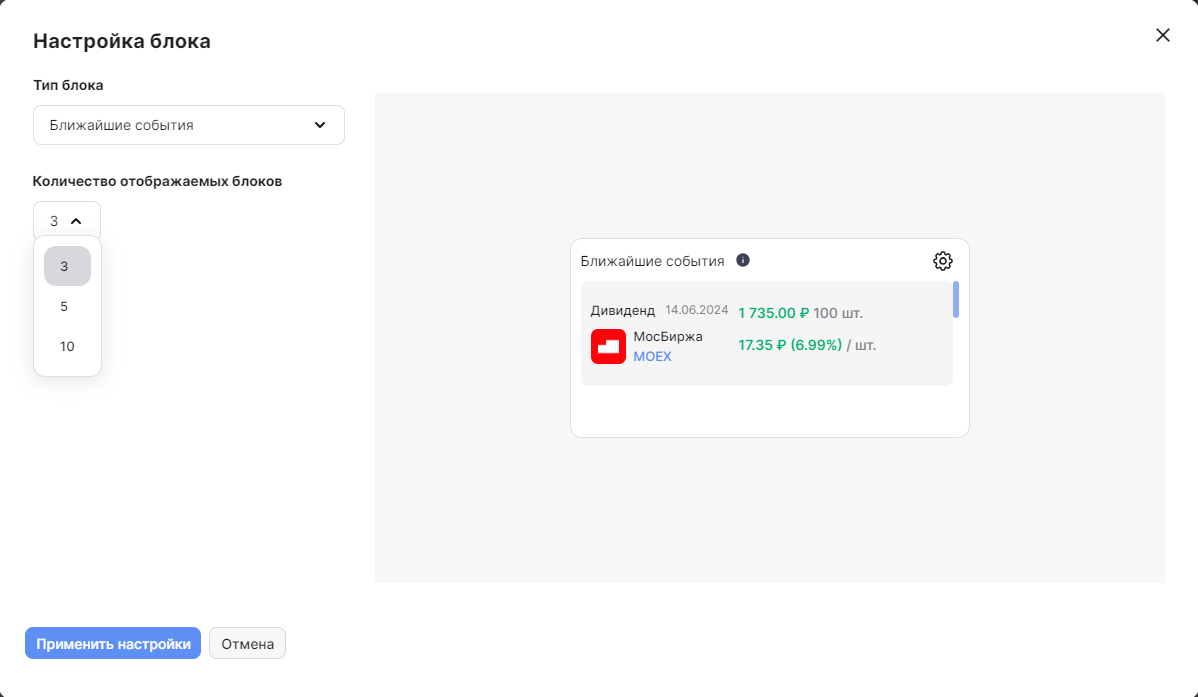Click the gear settings icon in preview card
This screenshot has height=697, width=1198.
tap(943, 261)
